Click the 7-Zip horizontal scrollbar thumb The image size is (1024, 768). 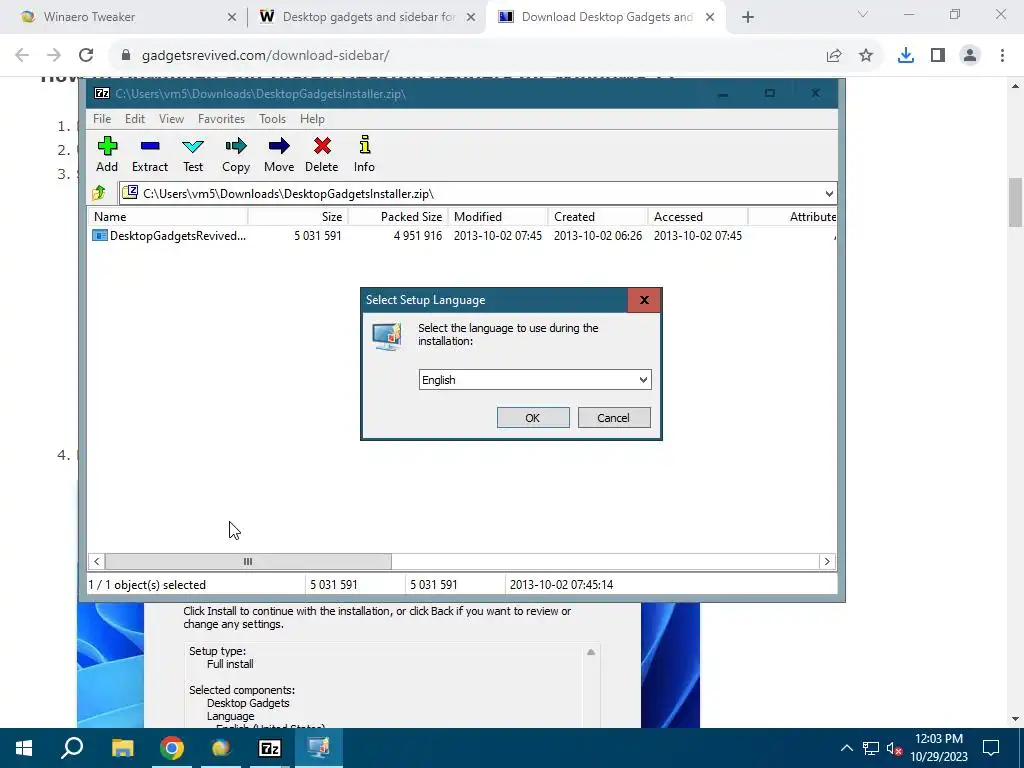click(248, 562)
